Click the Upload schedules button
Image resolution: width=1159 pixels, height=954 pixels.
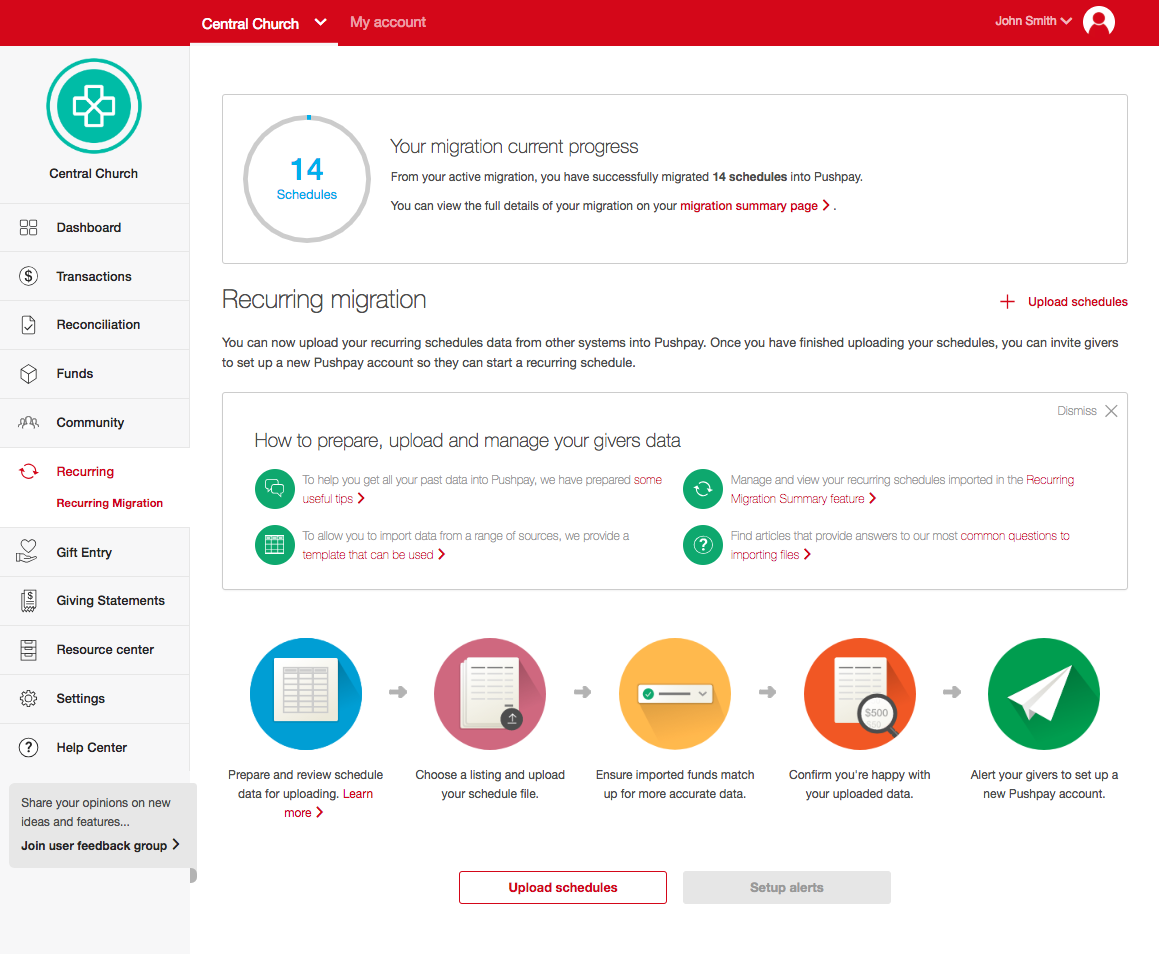(x=562, y=887)
